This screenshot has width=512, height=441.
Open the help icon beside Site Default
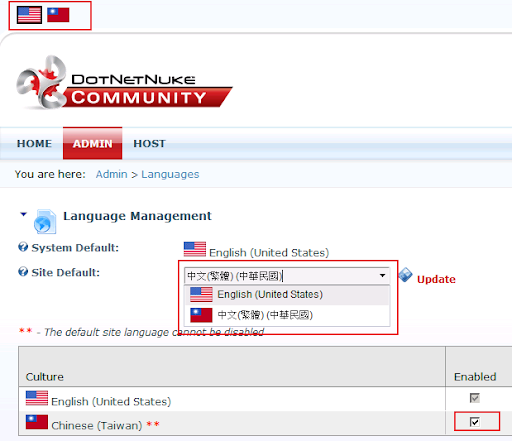click(x=23, y=272)
